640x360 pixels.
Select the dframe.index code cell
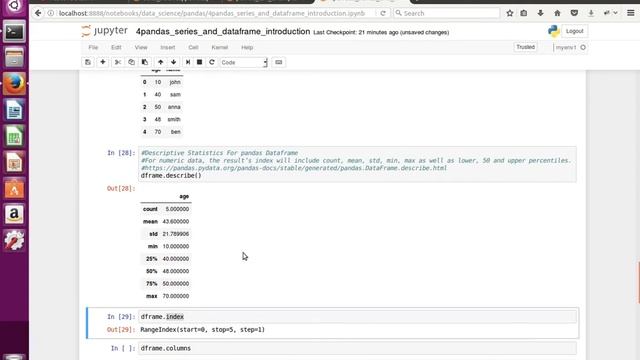tap(357, 316)
